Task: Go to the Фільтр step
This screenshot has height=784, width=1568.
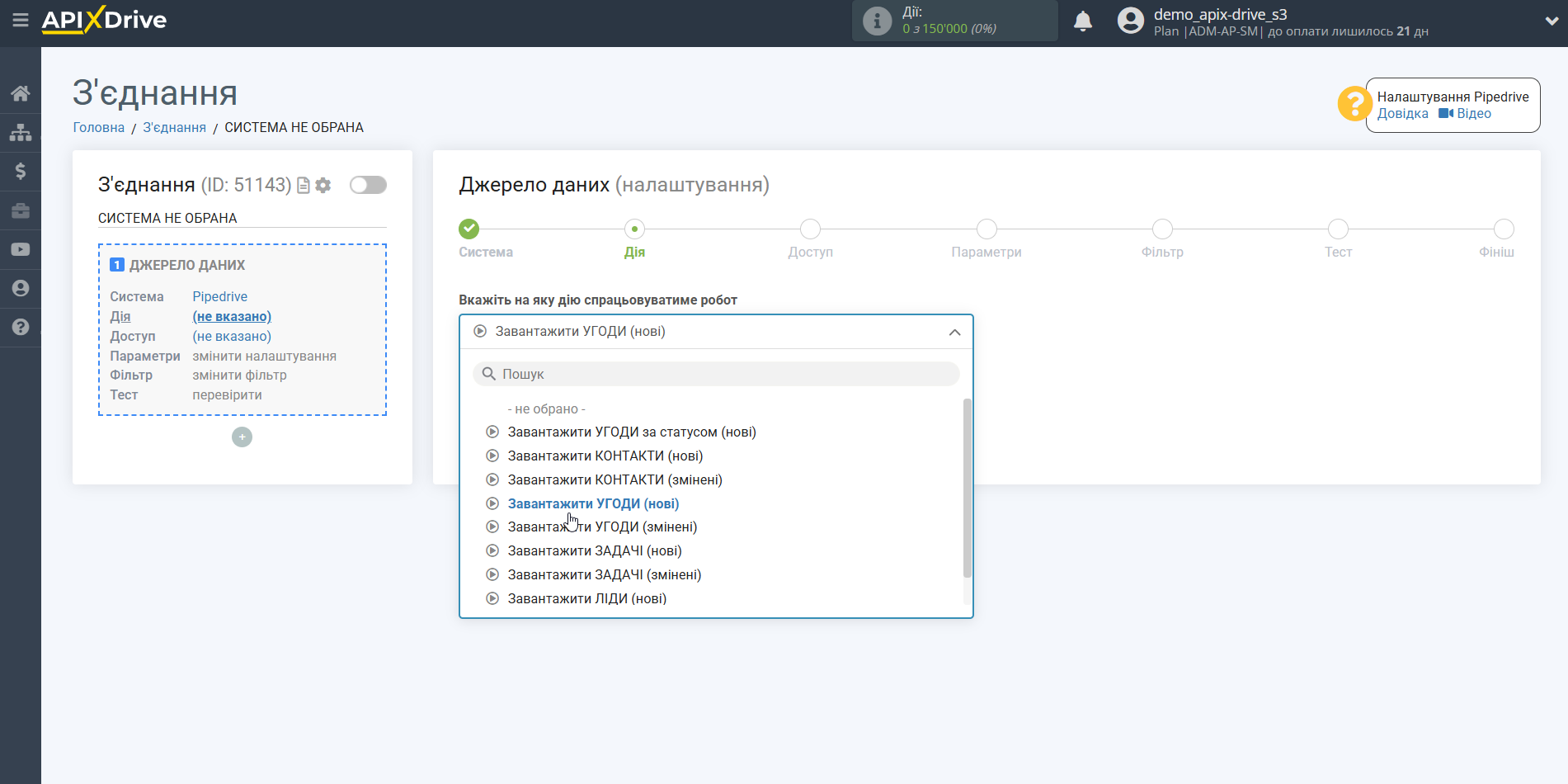Action: pyautogui.click(x=1162, y=229)
